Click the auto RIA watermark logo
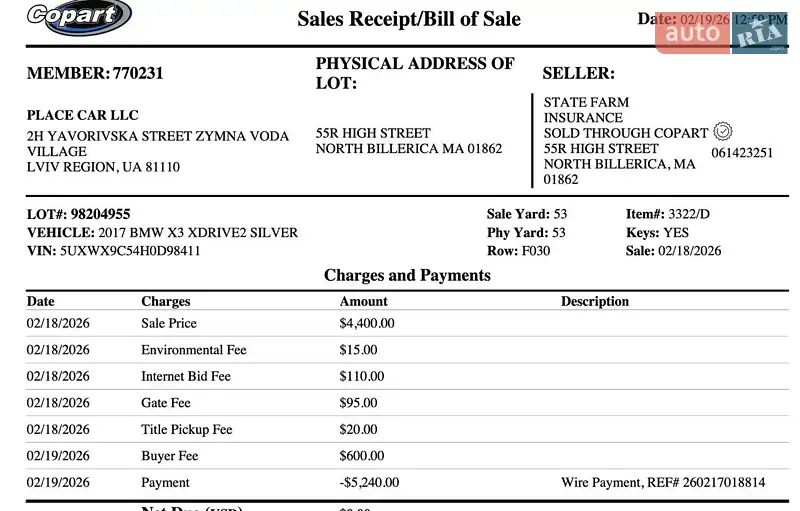 point(721,34)
